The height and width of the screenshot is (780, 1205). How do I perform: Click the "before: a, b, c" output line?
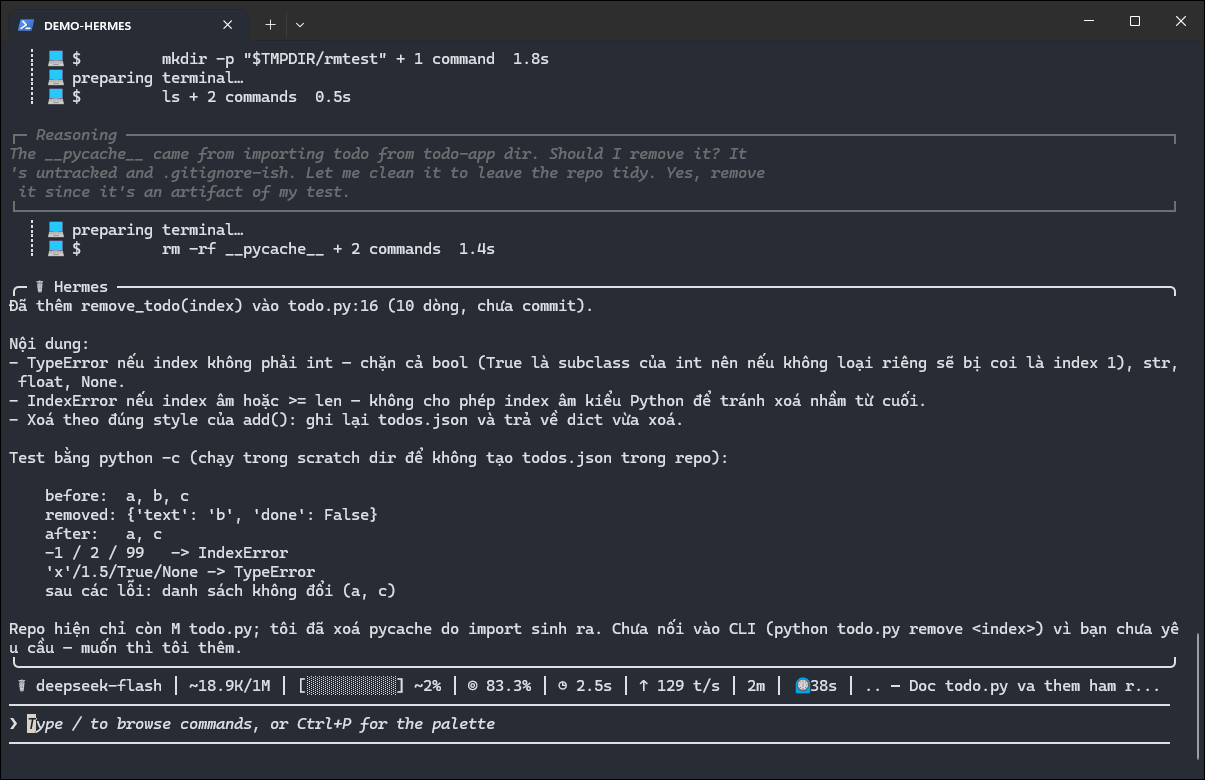[x=117, y=496]
